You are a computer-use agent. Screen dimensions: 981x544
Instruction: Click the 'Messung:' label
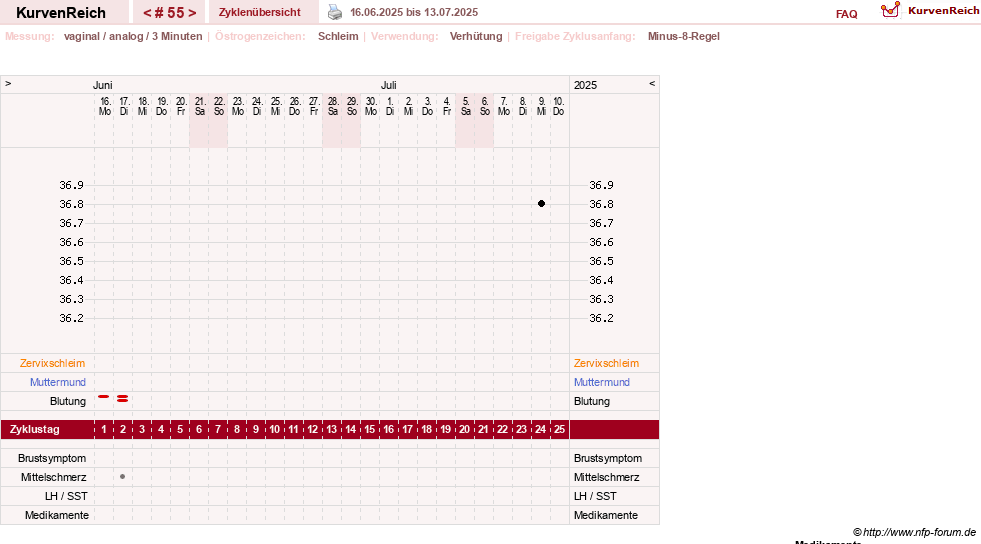tap(30, 36)
